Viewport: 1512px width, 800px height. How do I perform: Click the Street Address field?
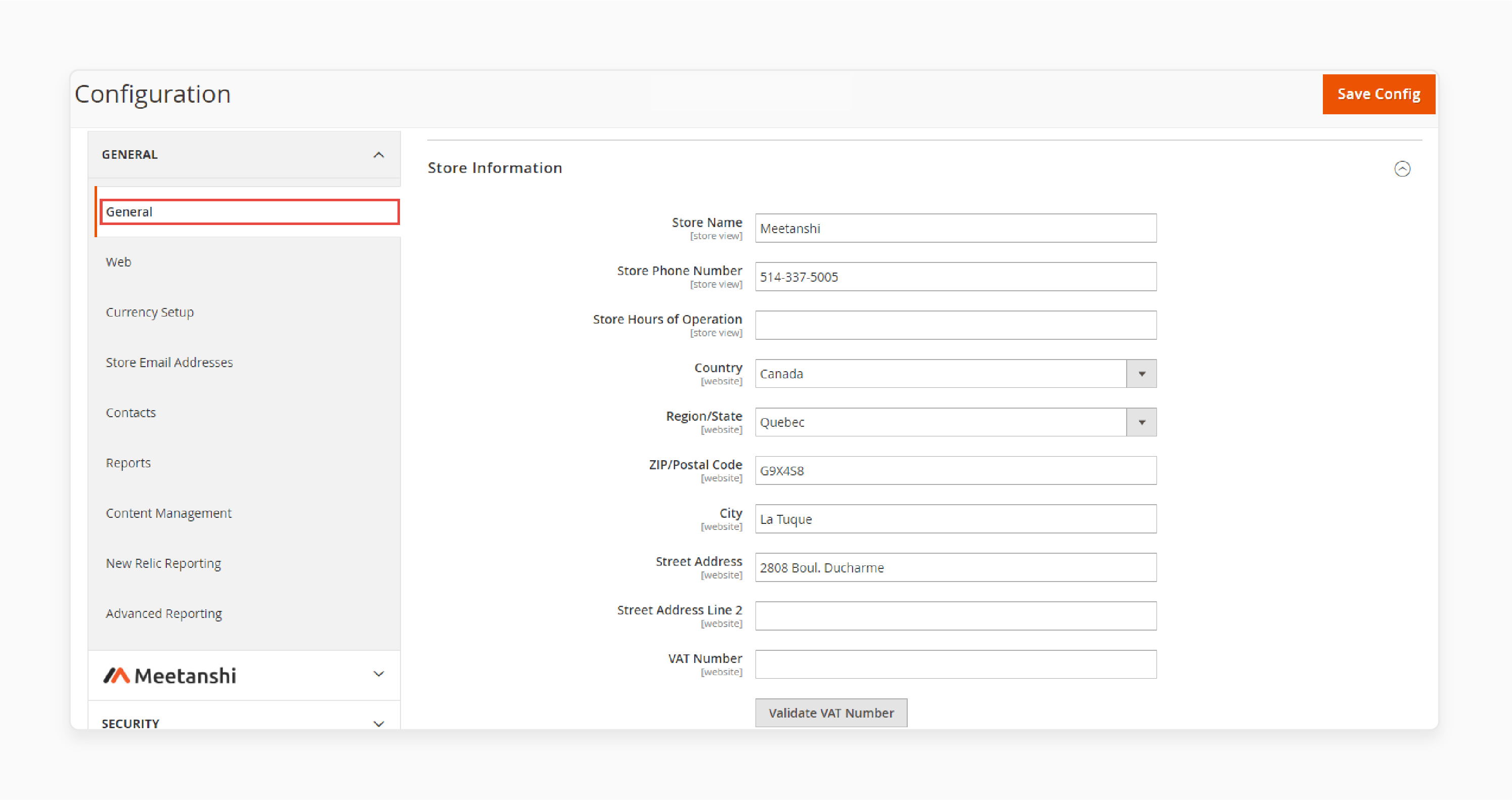point(956,567)
